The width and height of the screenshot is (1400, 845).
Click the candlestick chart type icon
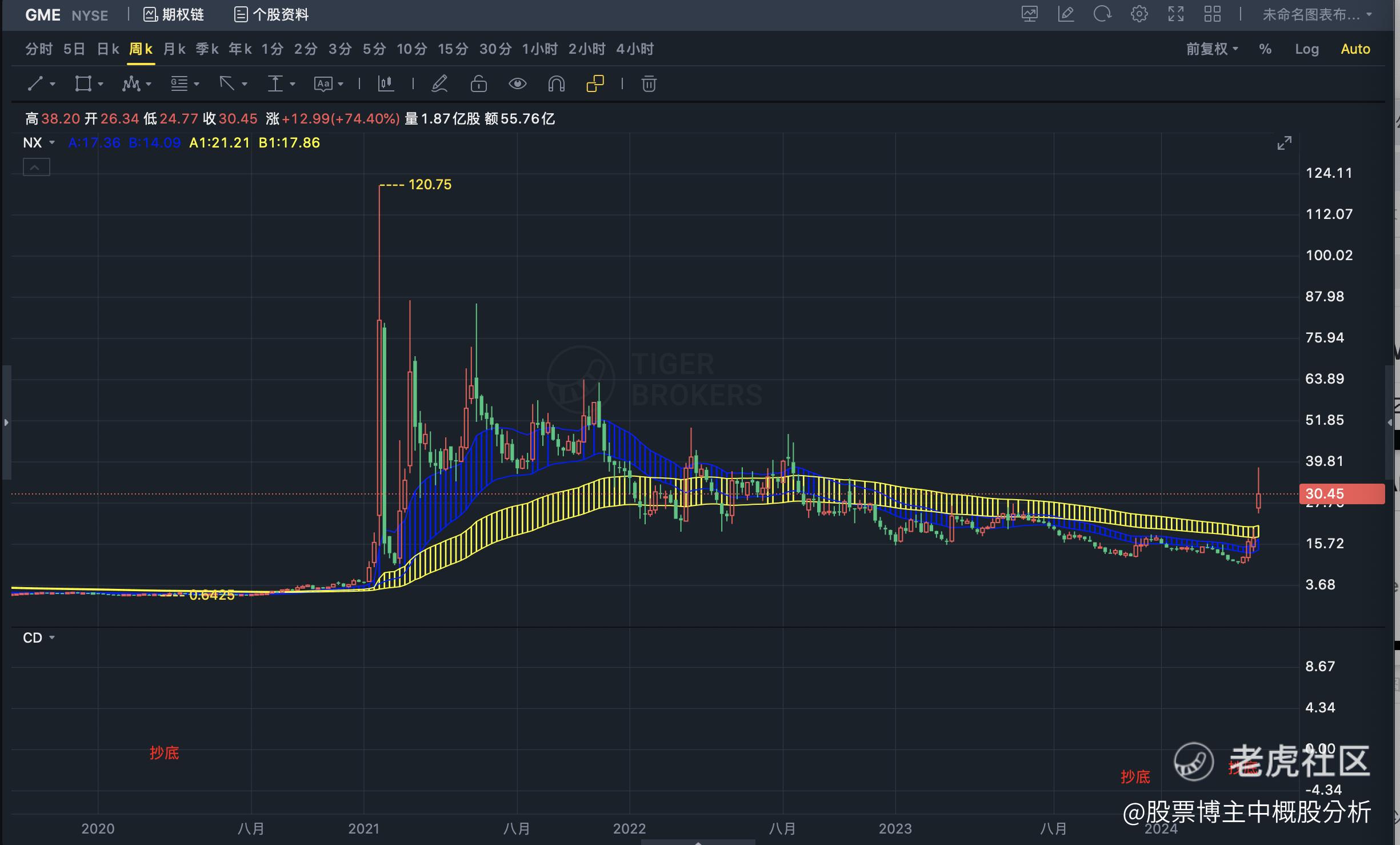click(x=386, y=84)
